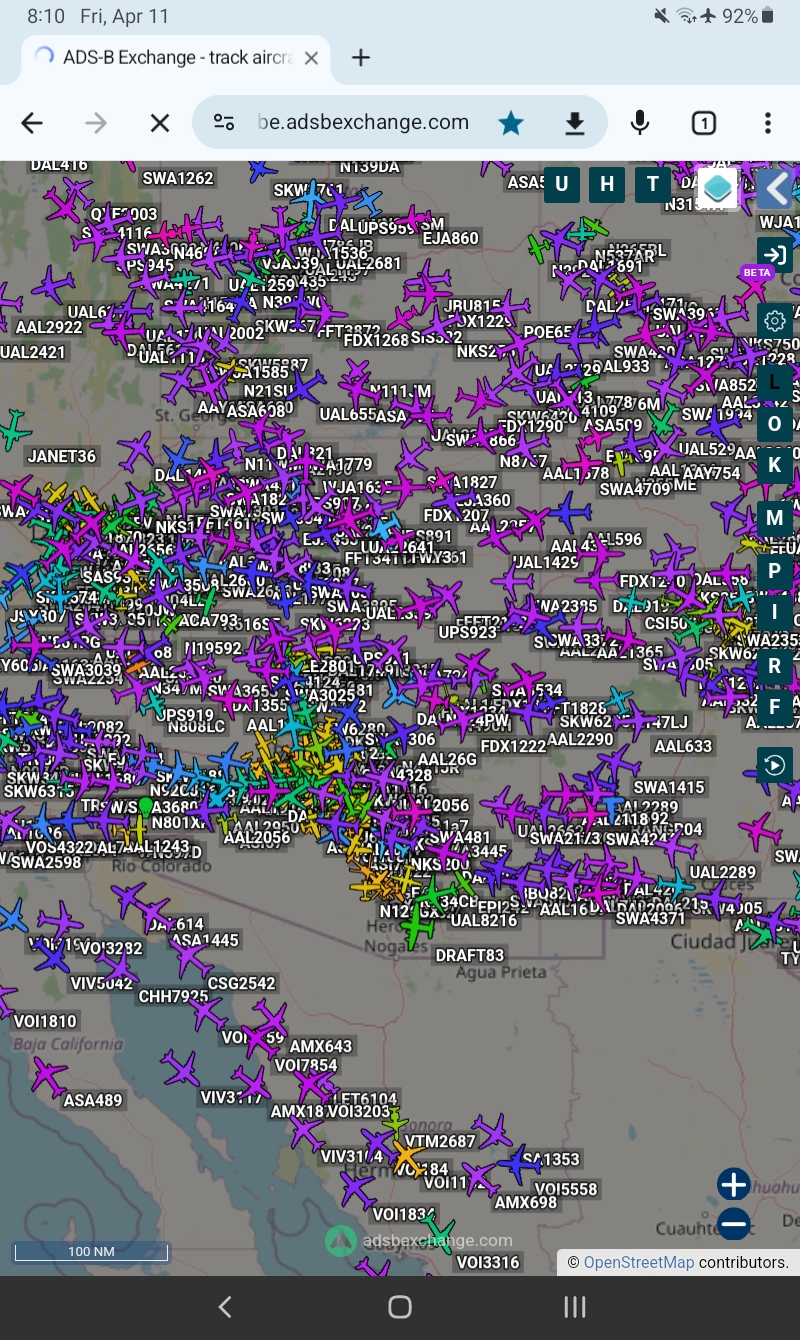Open the map settings gear

point(774,321)
